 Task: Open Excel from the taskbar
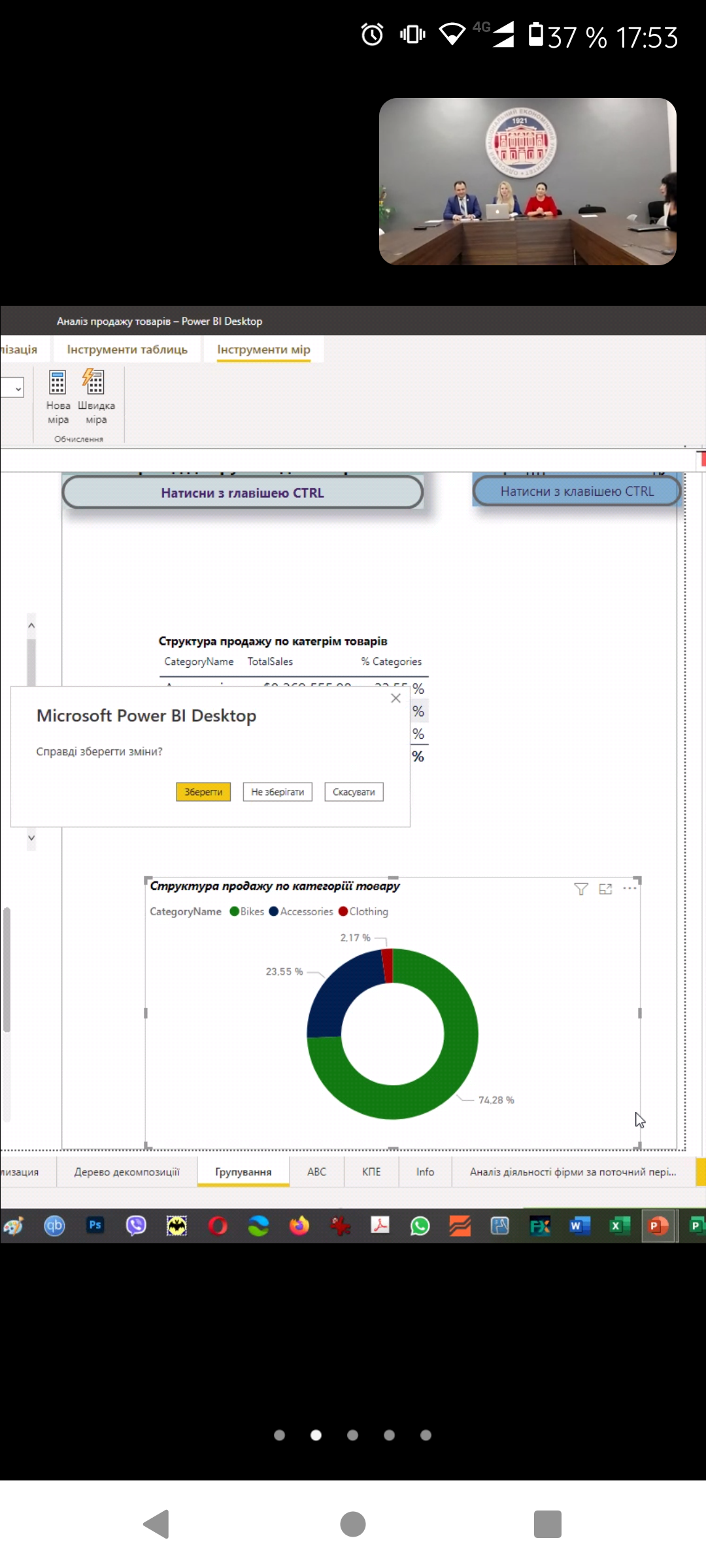point(618,1226)
